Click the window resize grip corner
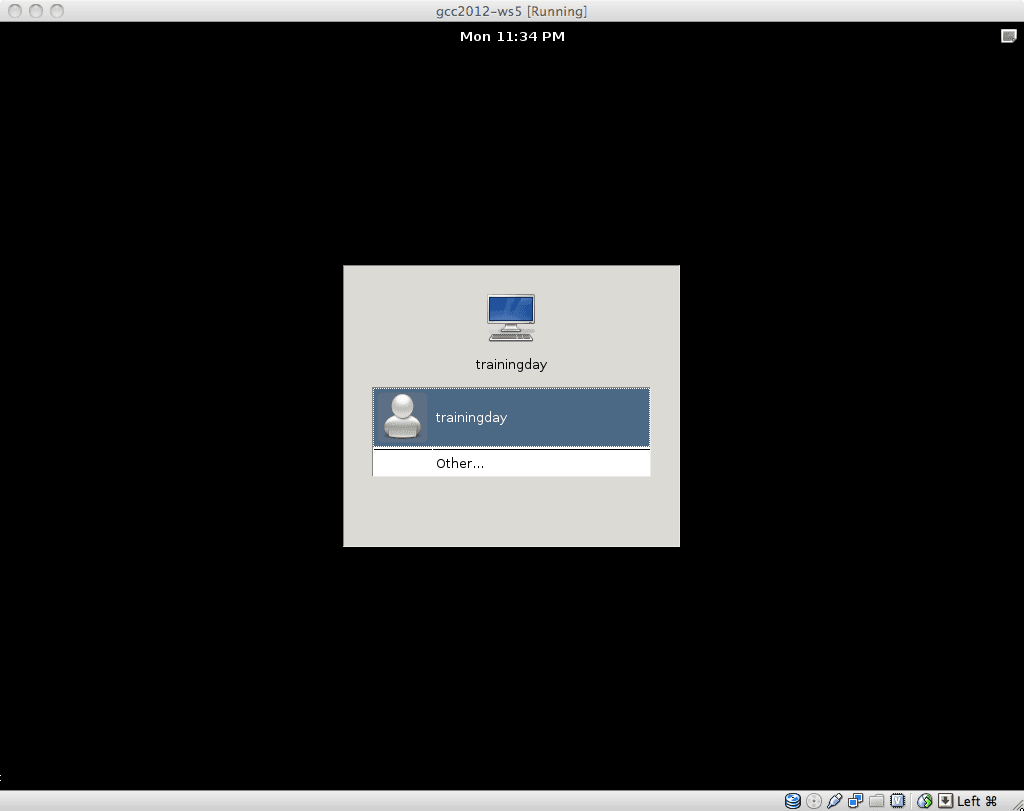This screenshot has width=1024, height=811. pyautogui.click(x=1014, y=802)
